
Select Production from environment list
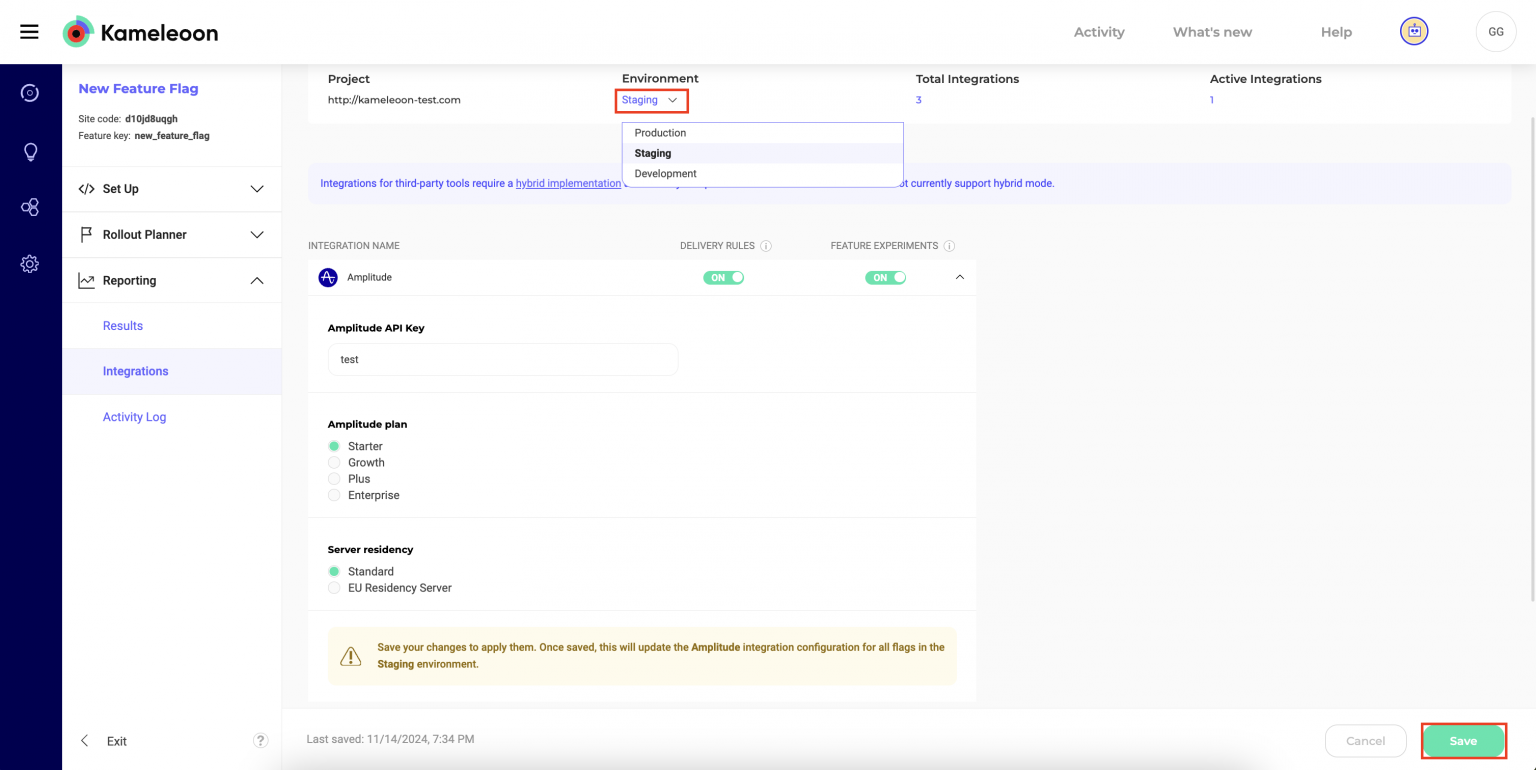click(661, 133)
